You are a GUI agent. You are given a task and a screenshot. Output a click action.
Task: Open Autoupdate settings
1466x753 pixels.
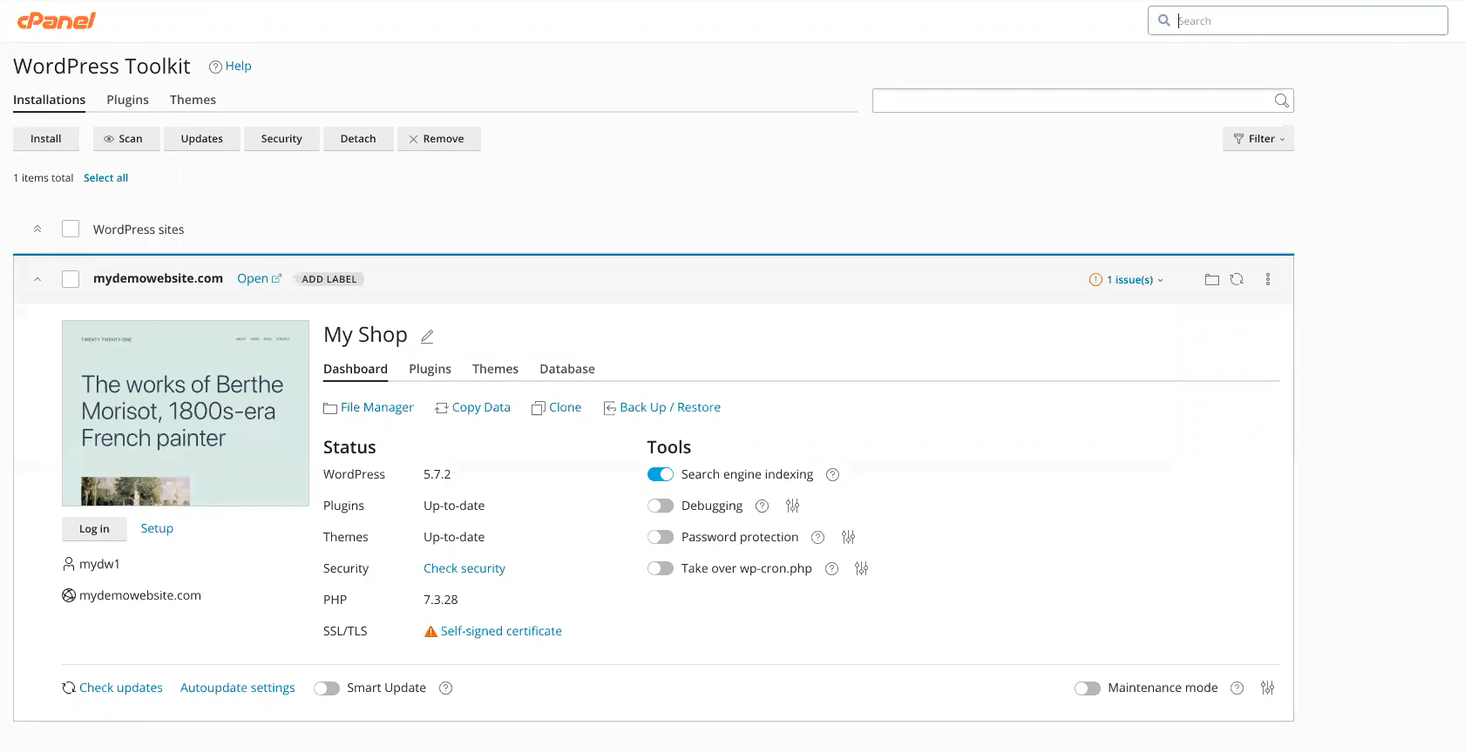[x=238, y=688]
